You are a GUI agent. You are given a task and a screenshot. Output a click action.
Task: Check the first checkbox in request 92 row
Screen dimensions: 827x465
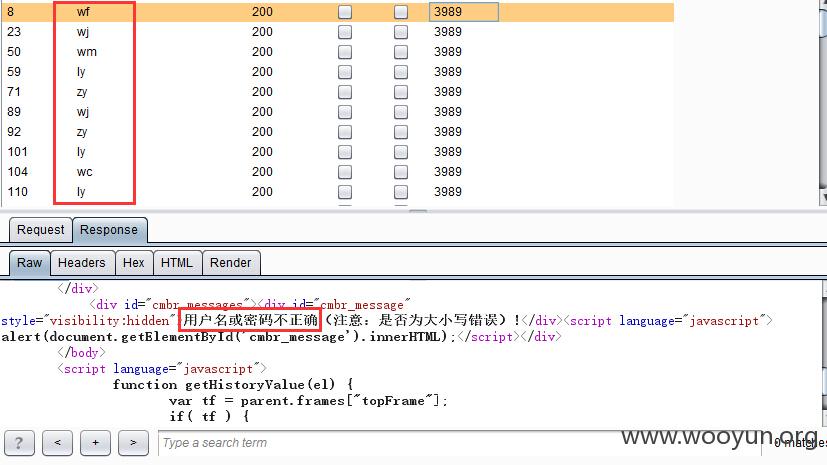click(345, 132)
